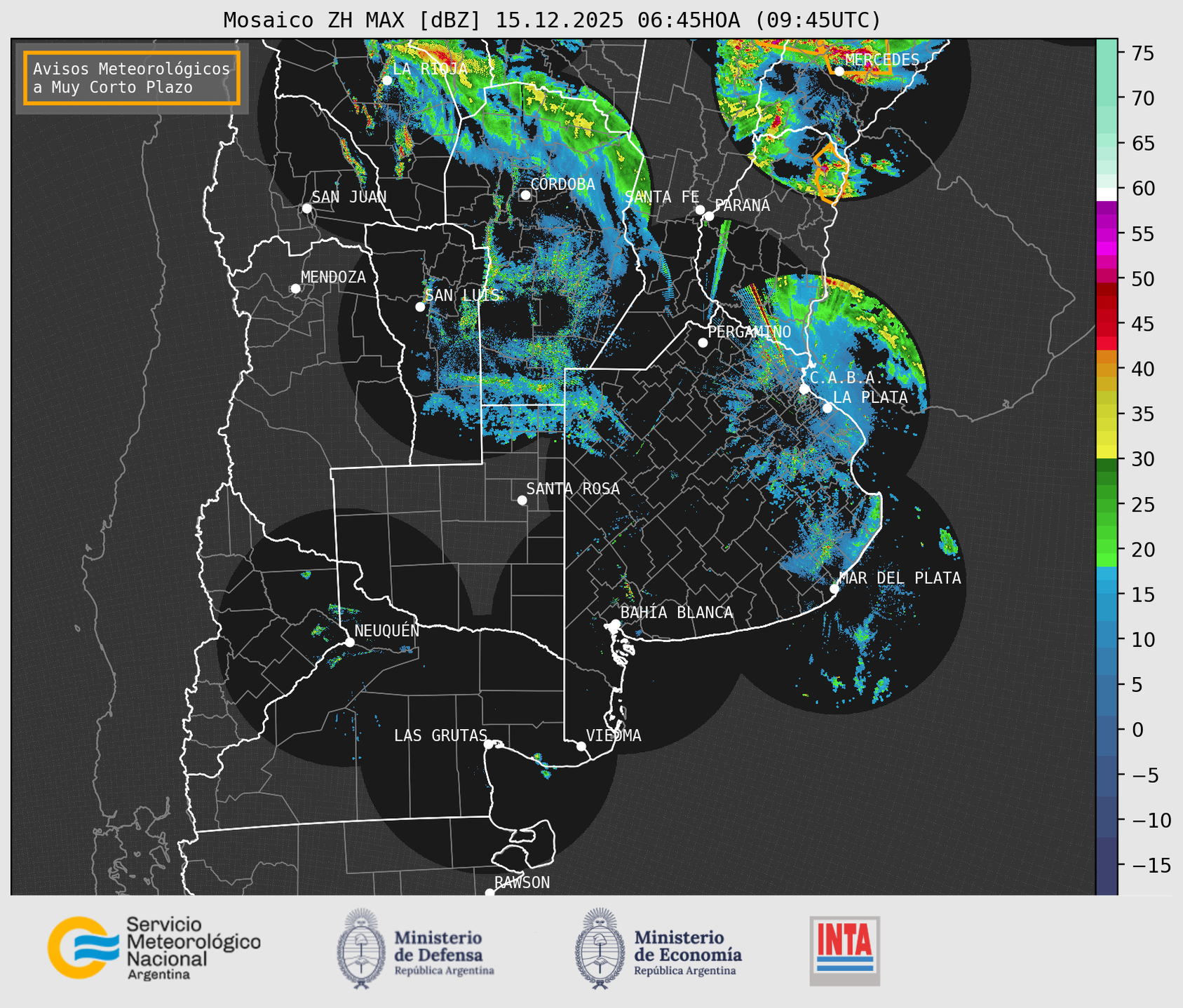Click the VIEDMA city marker dot
The height and width of the screenshot is (1008, 1183).
coord(581,746)
